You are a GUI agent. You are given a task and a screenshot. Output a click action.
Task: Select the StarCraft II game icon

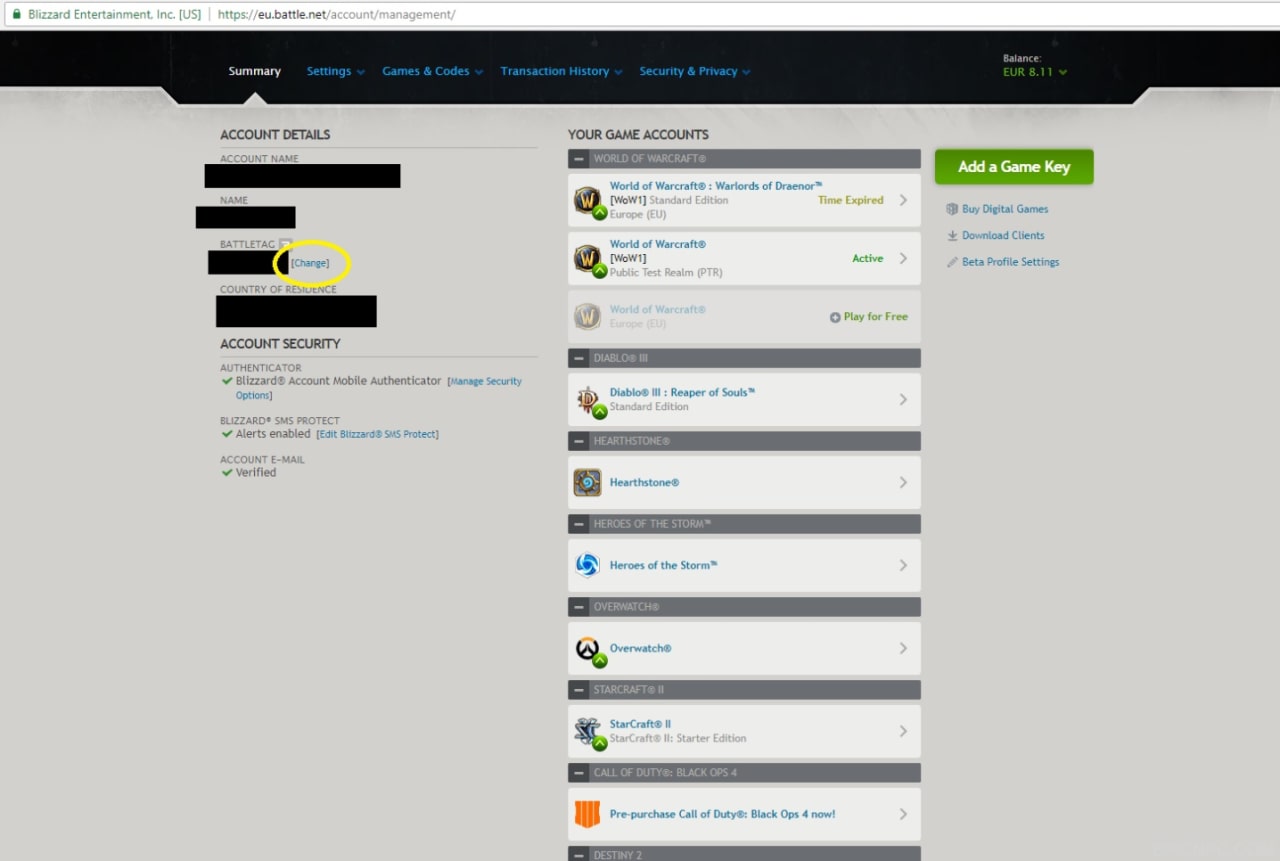pyautogui.click(x=588, y=732)
